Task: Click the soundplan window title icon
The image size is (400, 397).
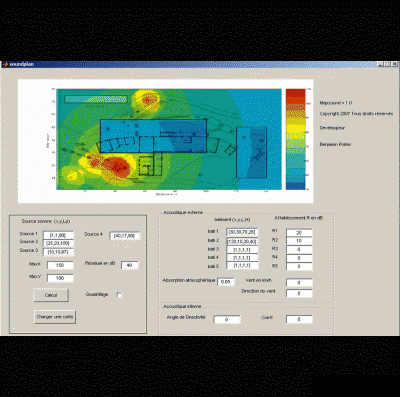Action: (x=5, y=64)
